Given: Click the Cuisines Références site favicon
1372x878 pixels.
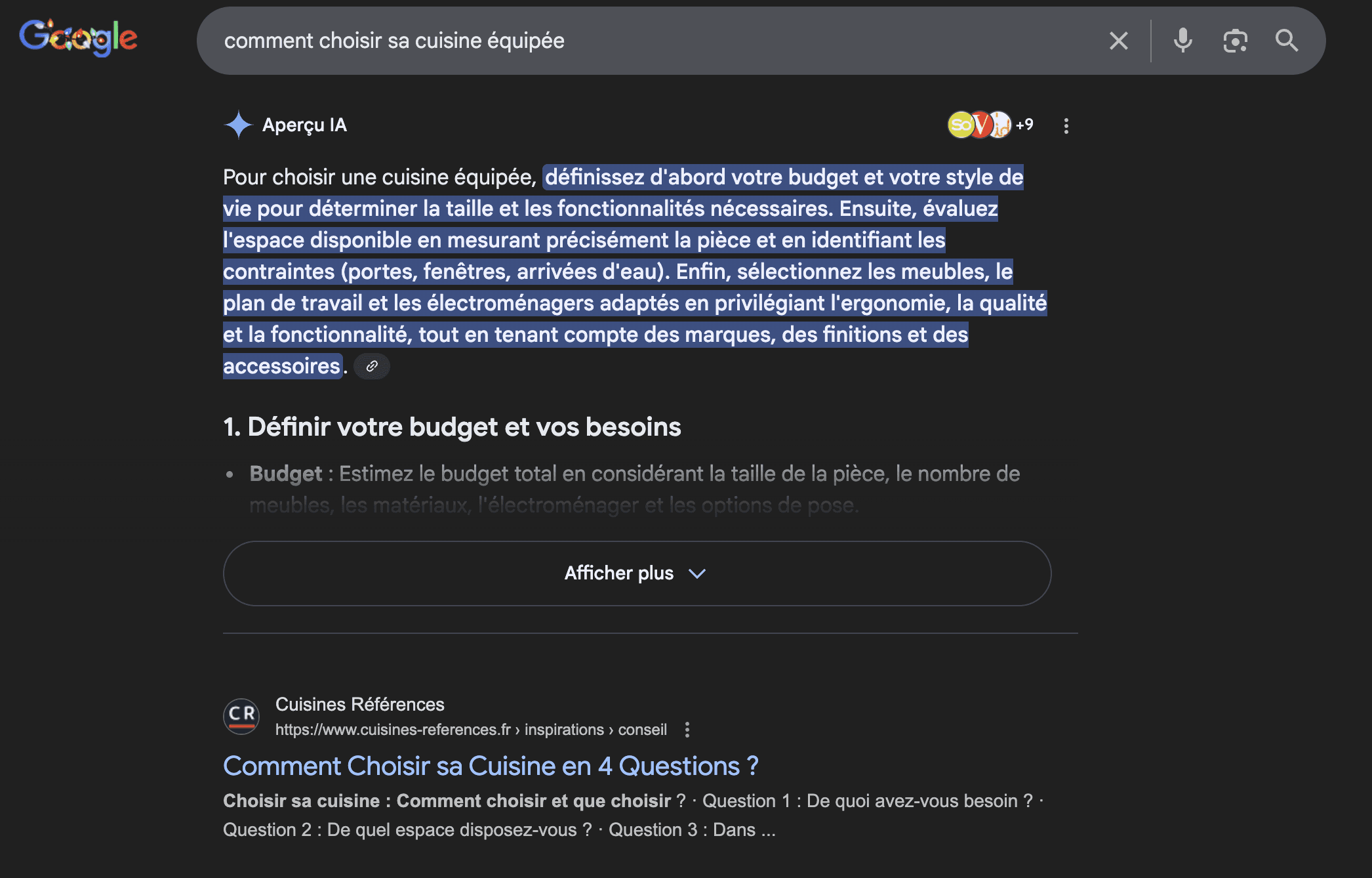Looking at the screenshot, I should click(241, 716).
